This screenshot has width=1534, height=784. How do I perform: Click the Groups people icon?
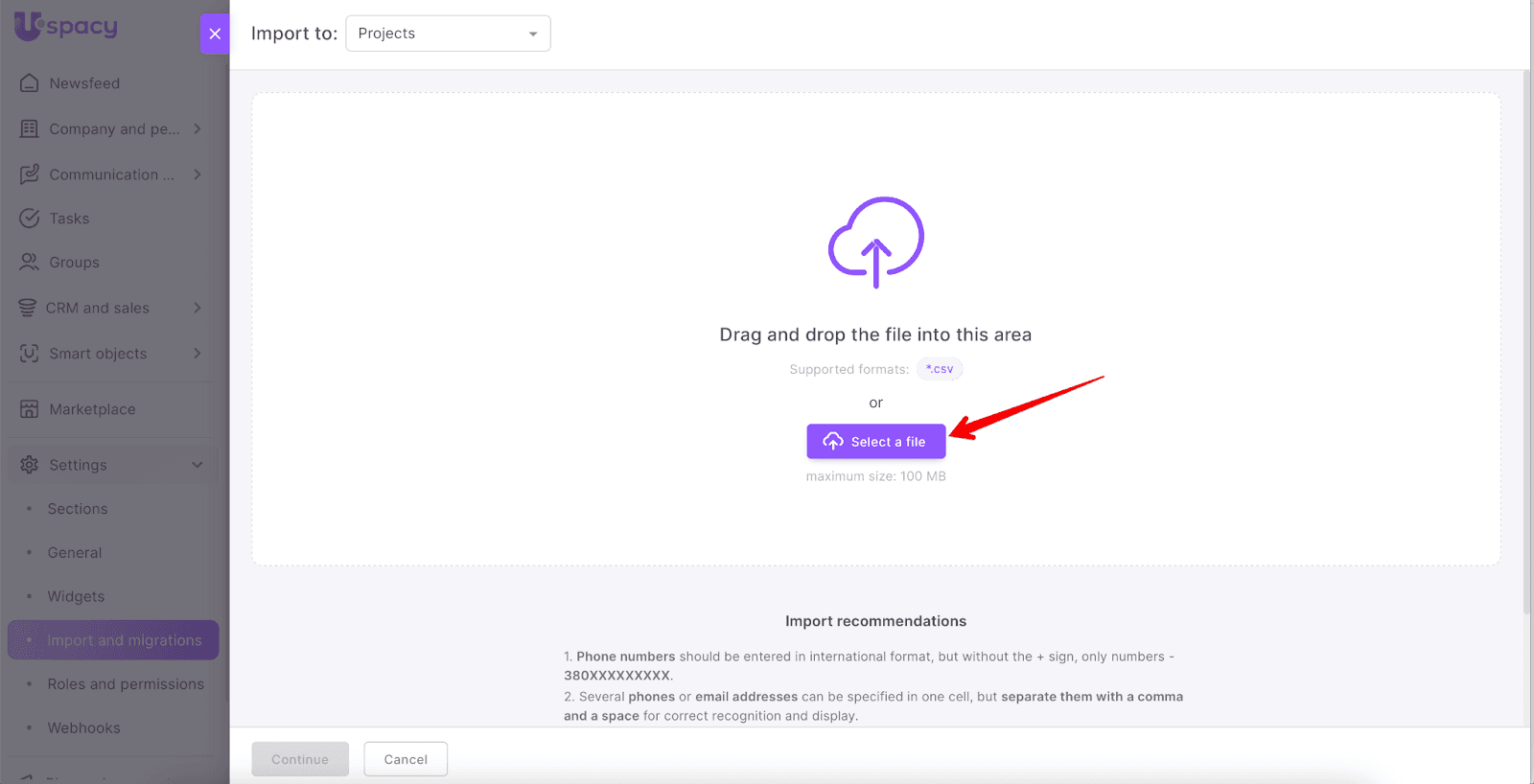tap(30, 262)
